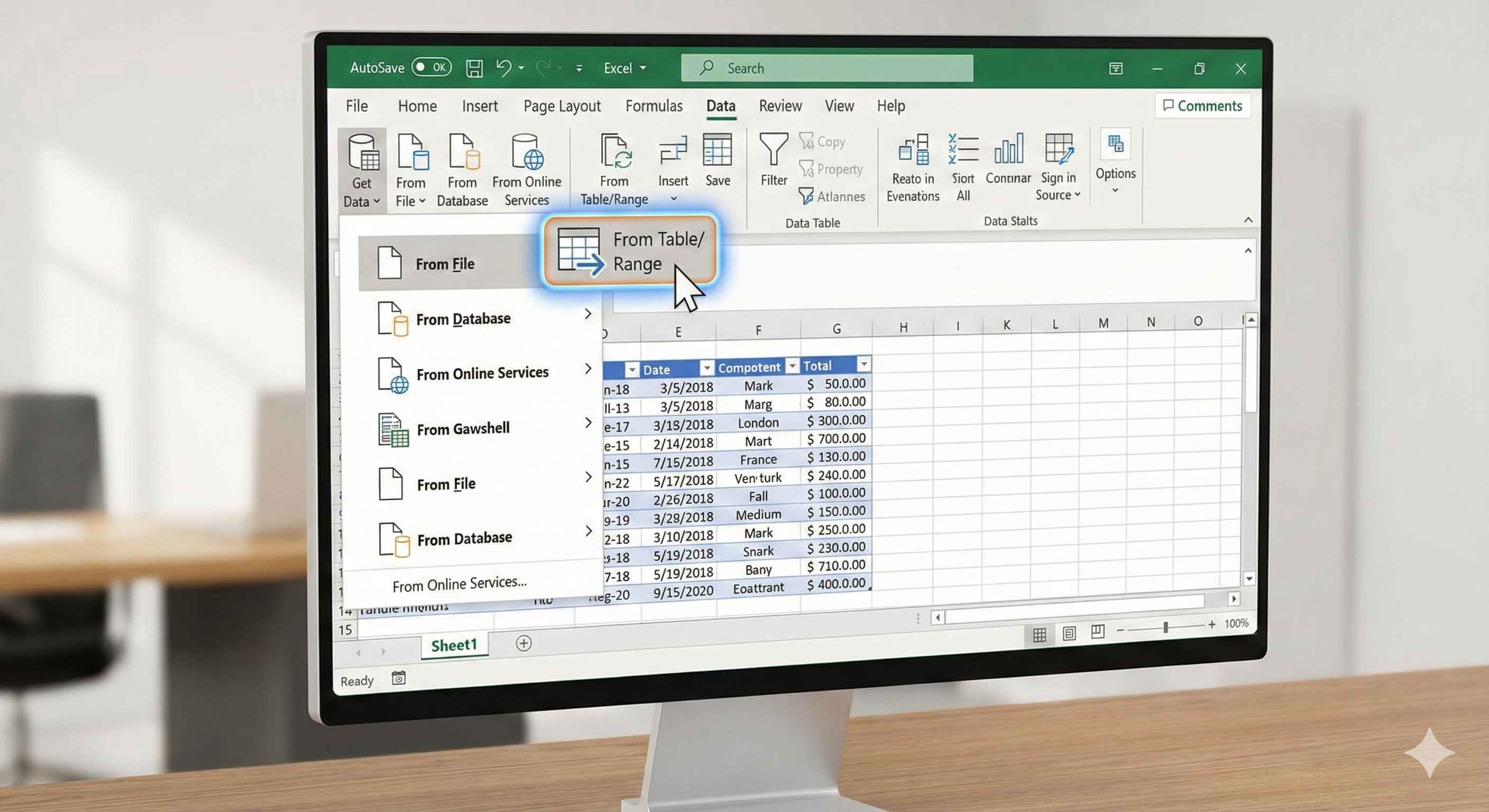Screen dimensions: 1489x812
Task: Toggle the AutoSave switch
Action: [x=431, y=67]
